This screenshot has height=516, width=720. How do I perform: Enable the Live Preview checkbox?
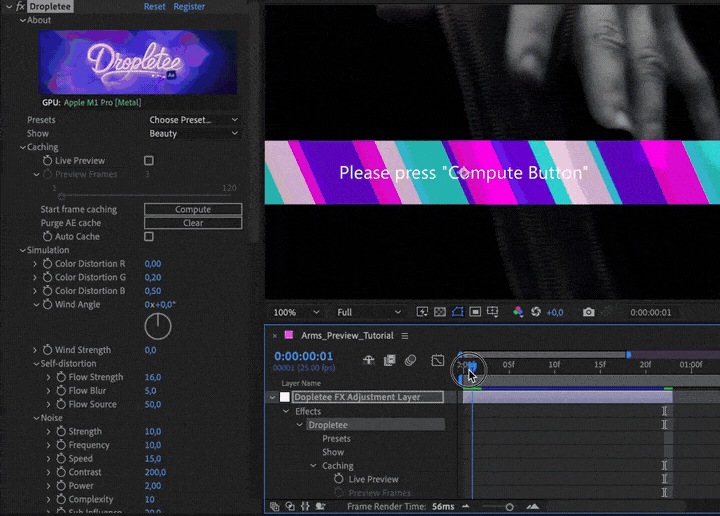pyautogui.click(x=149, y=160)
